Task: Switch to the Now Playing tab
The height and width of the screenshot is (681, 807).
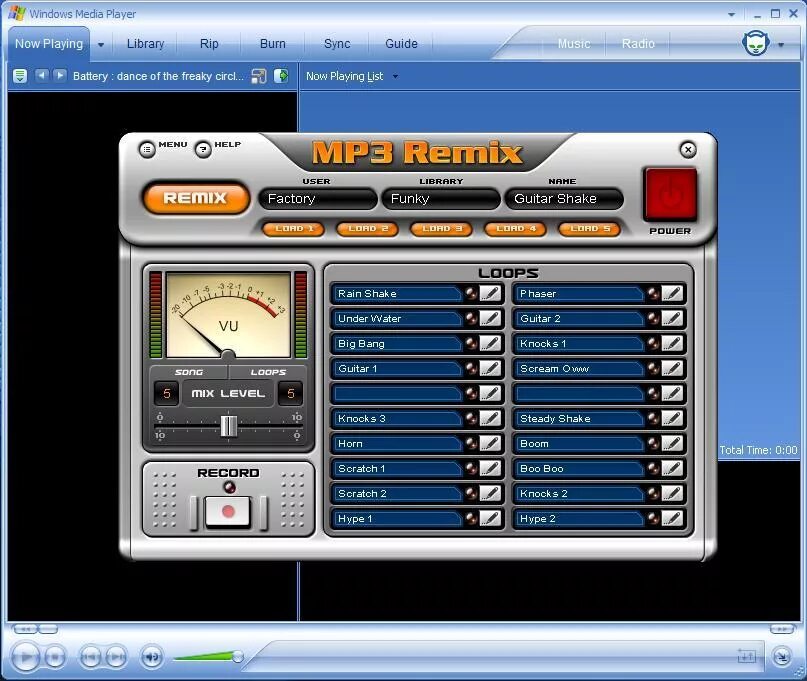Action: point(49,44)
